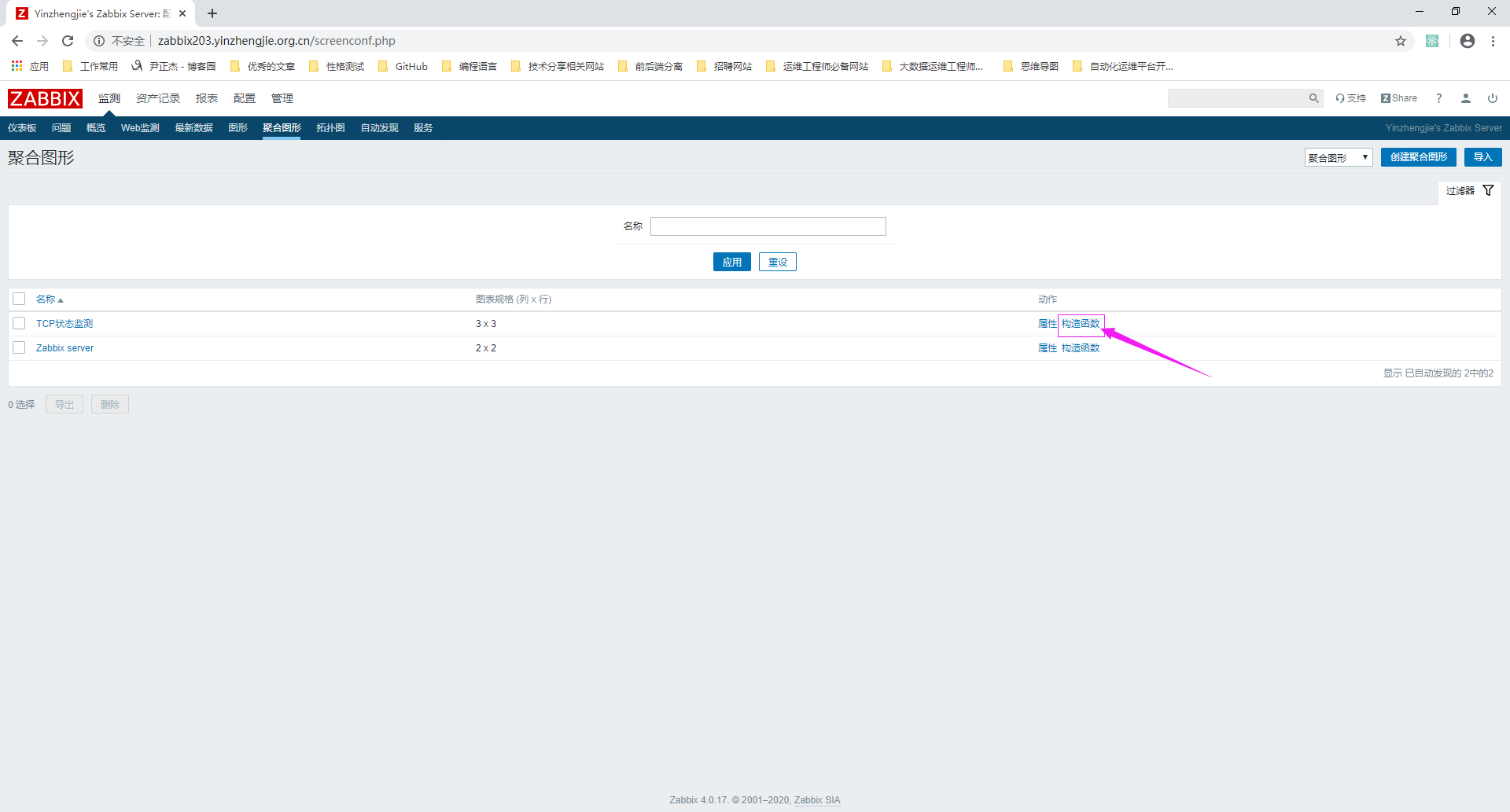Open the 编程语言 bookmark folder

(x=470, y=66)
